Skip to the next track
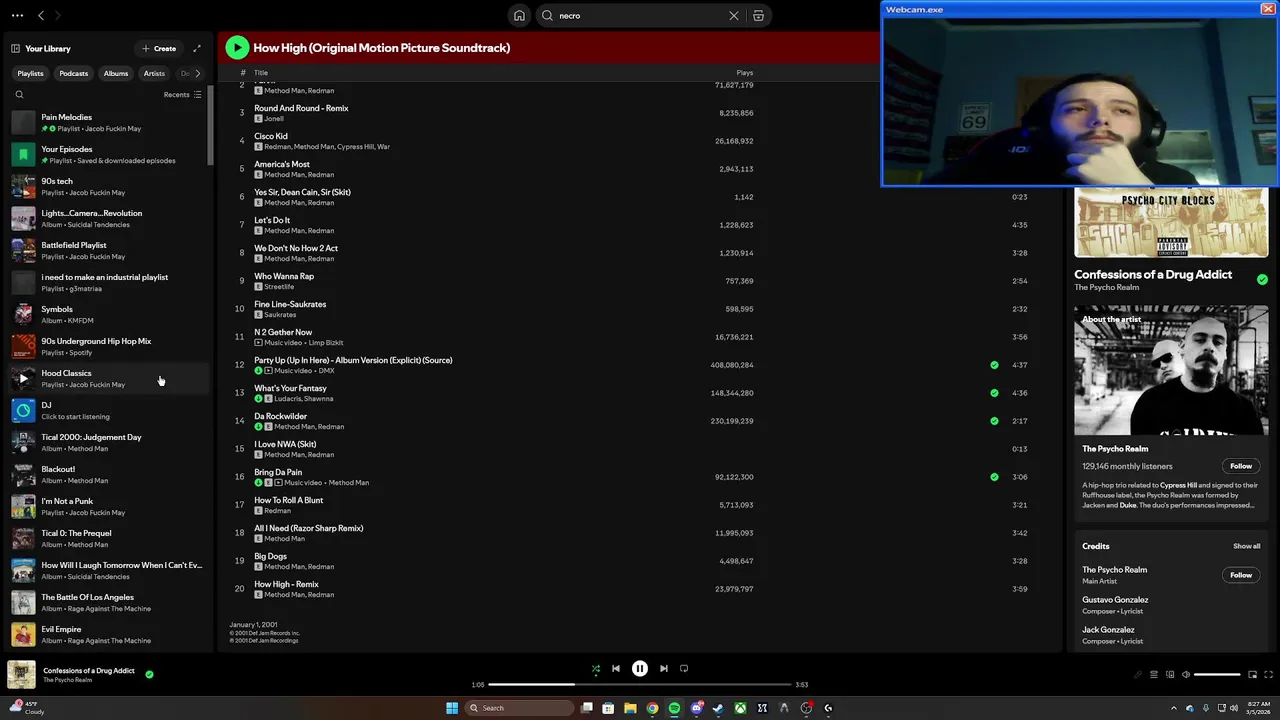Viewport: 1280px width, 720px height. pyautogui.click(x=664, y=669)
